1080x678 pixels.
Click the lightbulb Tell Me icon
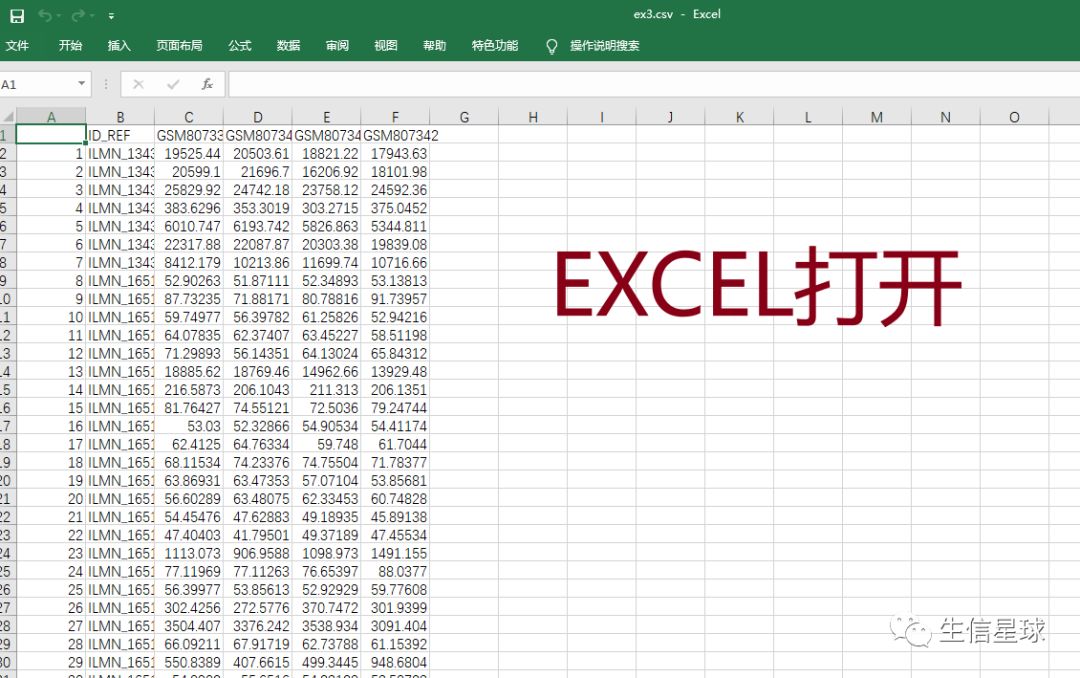click(552, 46)
